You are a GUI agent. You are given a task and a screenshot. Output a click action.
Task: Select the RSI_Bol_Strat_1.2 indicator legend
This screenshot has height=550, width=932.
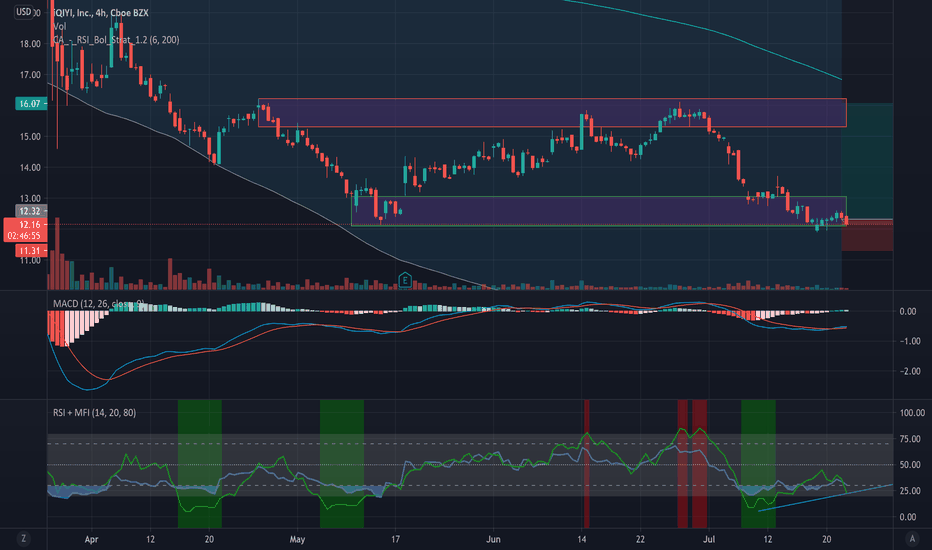coord(116,40)
